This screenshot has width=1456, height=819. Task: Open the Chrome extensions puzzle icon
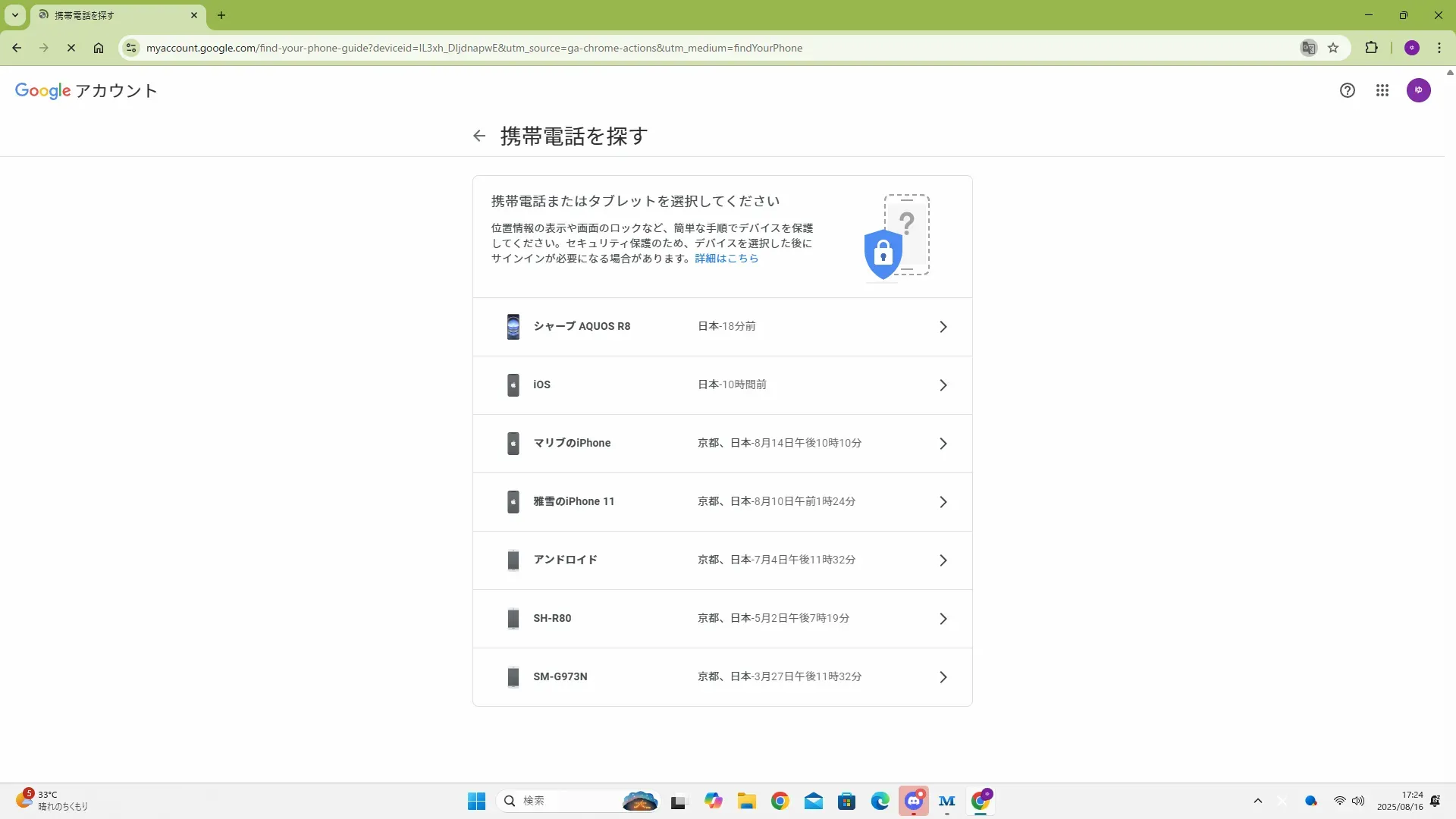point(1371,48)
